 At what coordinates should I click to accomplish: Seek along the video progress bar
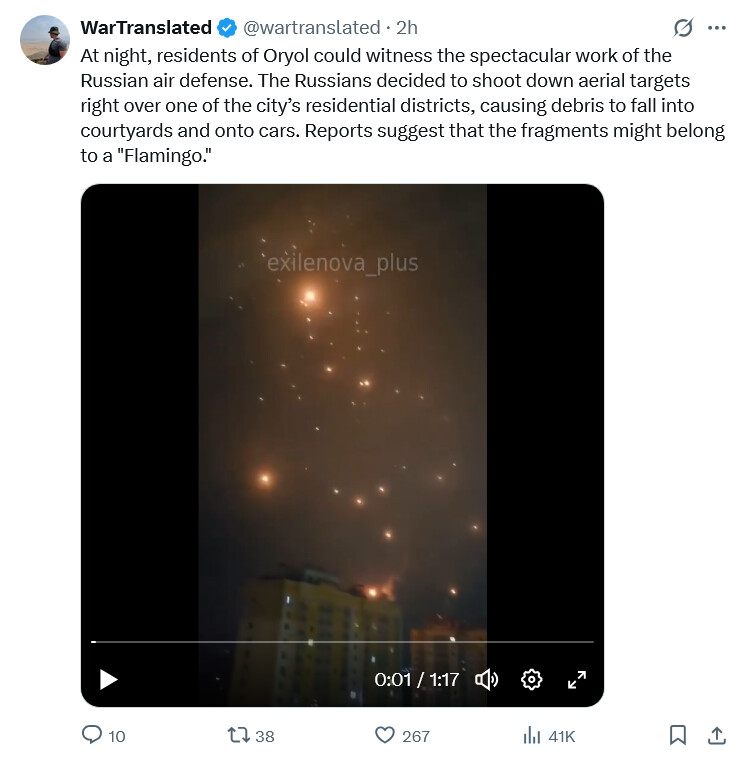coord(342,642)
